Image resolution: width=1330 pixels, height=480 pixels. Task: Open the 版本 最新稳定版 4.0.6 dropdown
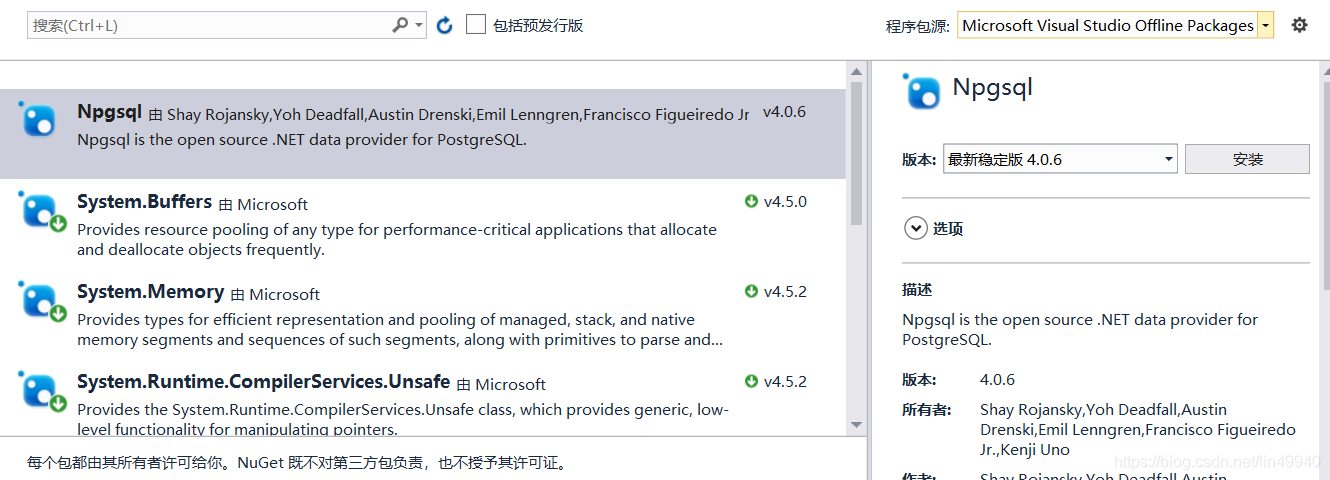[x=1060, y=160]
